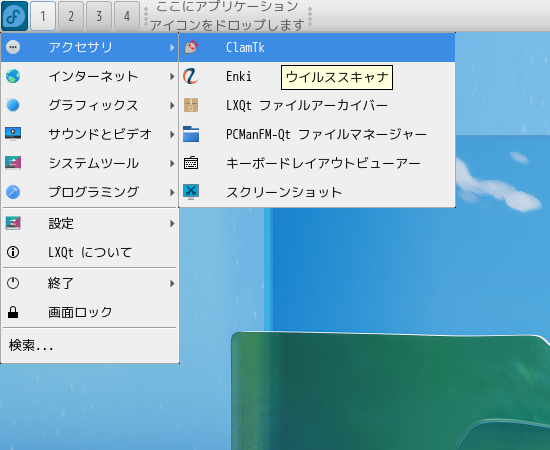Launch キーボードレイアウトビューアー
550x450 pixels.
pos(317,163)
